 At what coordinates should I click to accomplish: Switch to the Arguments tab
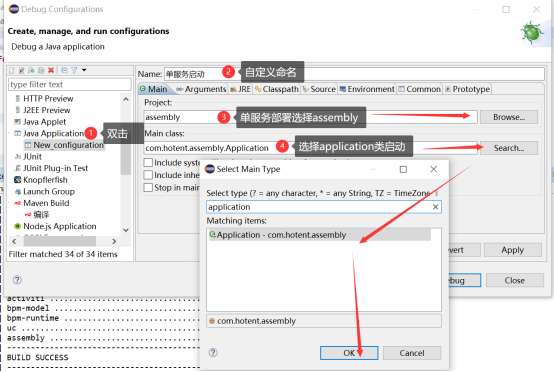click(201, 89)
